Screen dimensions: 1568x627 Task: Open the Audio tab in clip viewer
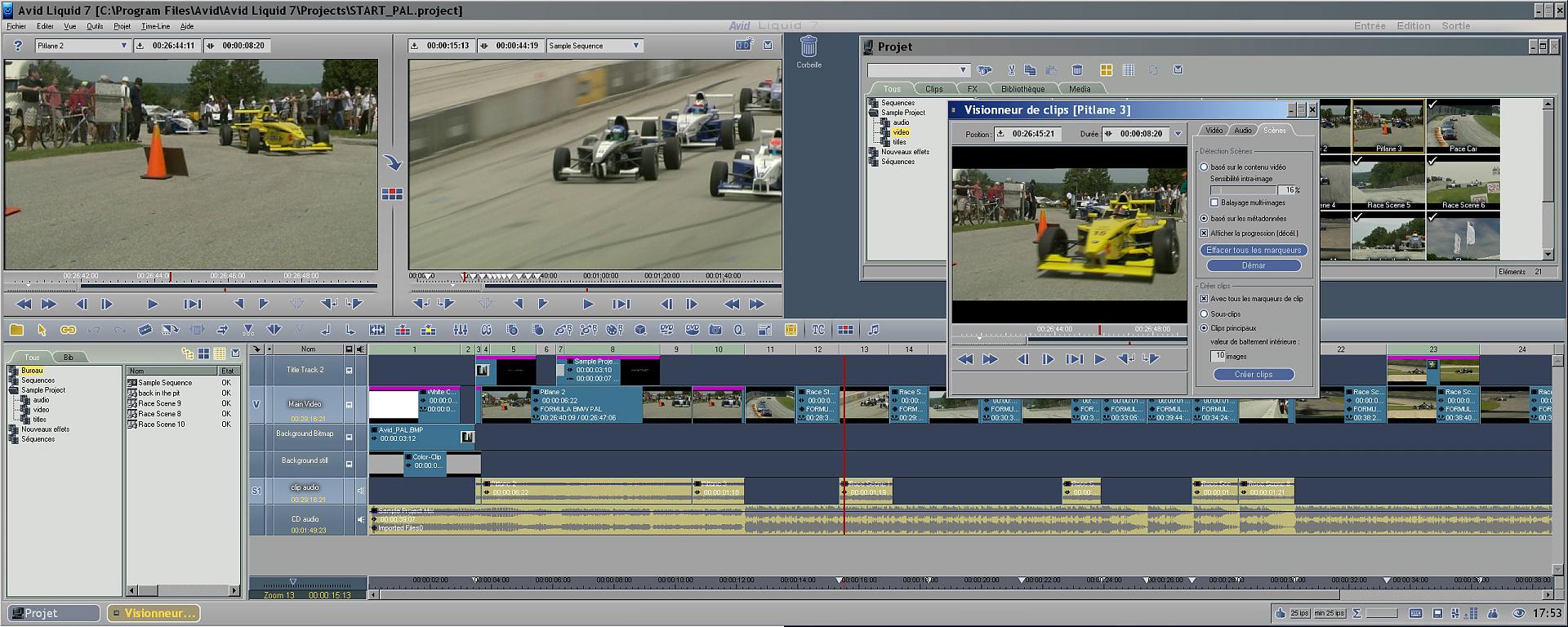(x=1243, y=131)
